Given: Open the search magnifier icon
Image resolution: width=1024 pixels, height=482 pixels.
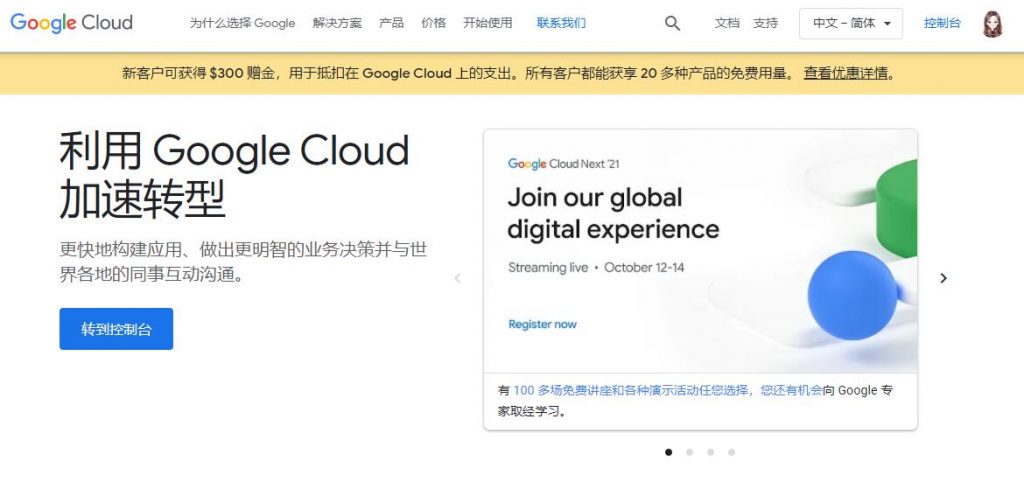Looking at the screenshot, I should 672,24.
